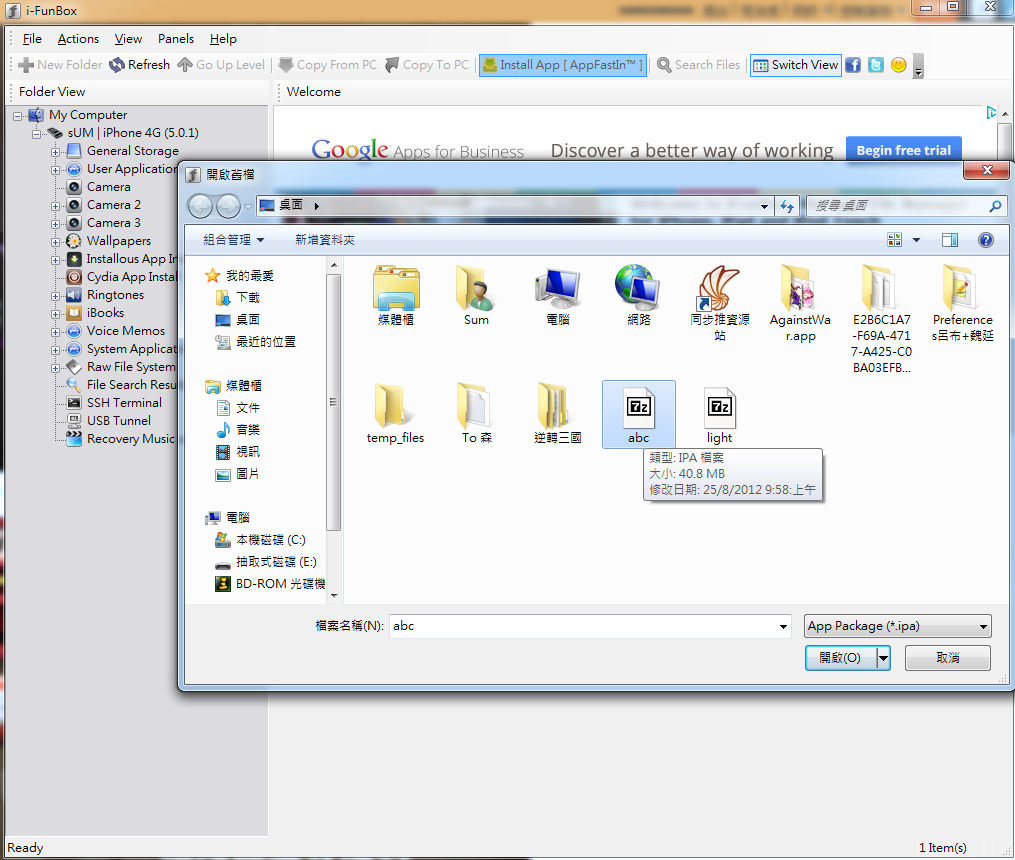Select the light IPA file

point(719,414)
